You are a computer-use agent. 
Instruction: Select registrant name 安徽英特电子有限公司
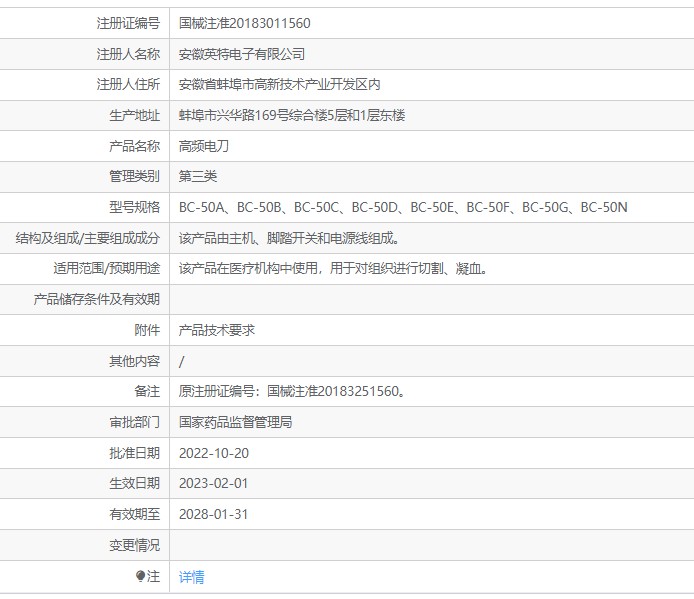pyautogui.click(x=242, y=54)
